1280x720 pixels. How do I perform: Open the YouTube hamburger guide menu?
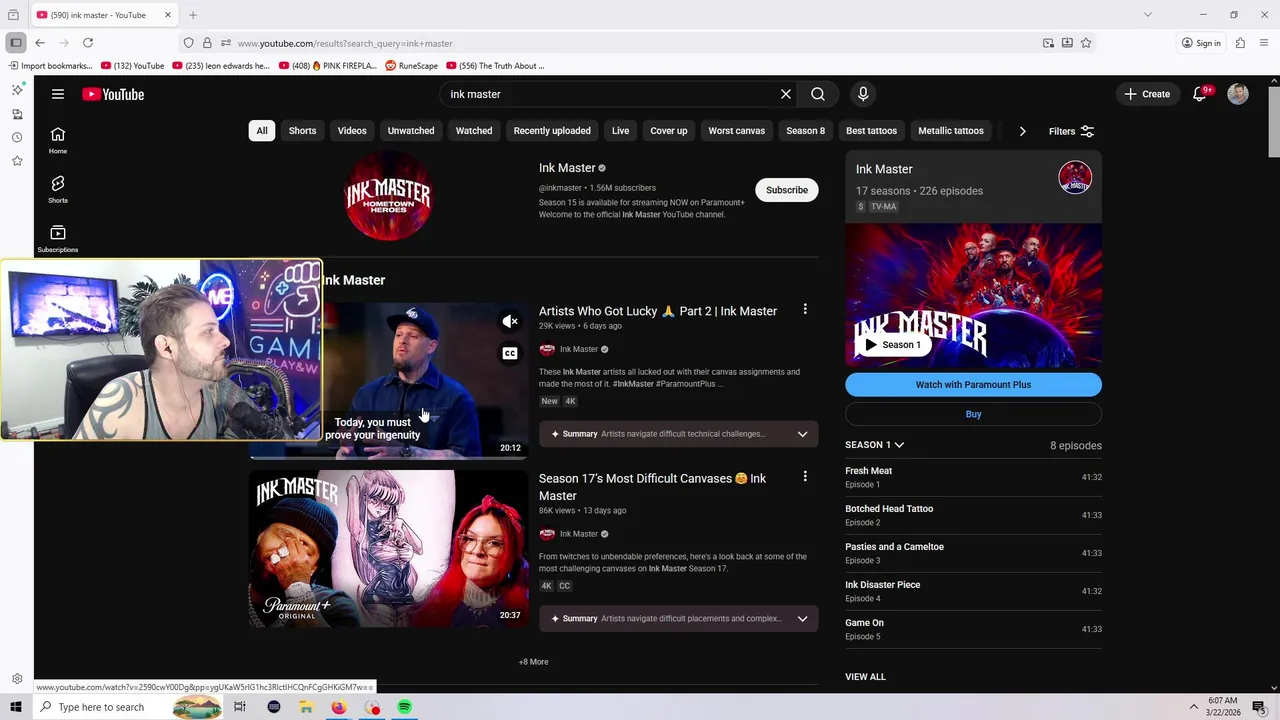pyautogui.click(x=58, y=94)
